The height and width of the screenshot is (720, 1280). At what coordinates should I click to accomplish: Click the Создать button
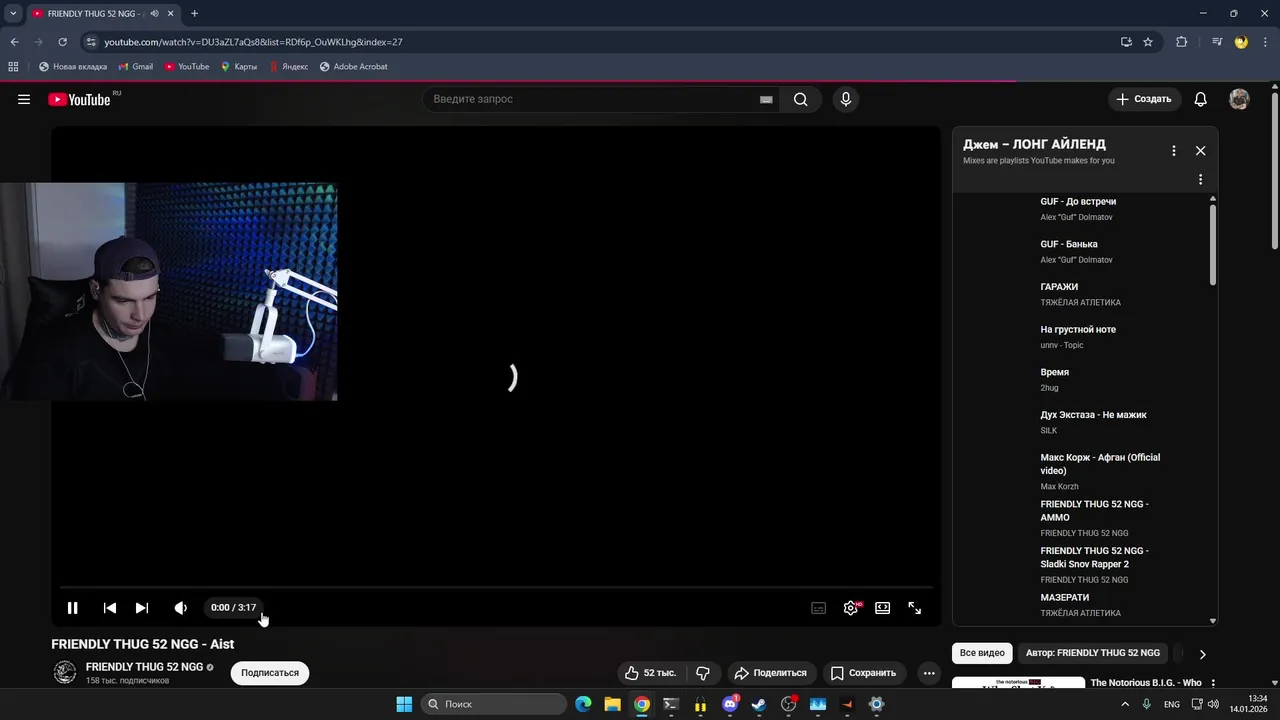(x=1144, y=99)
